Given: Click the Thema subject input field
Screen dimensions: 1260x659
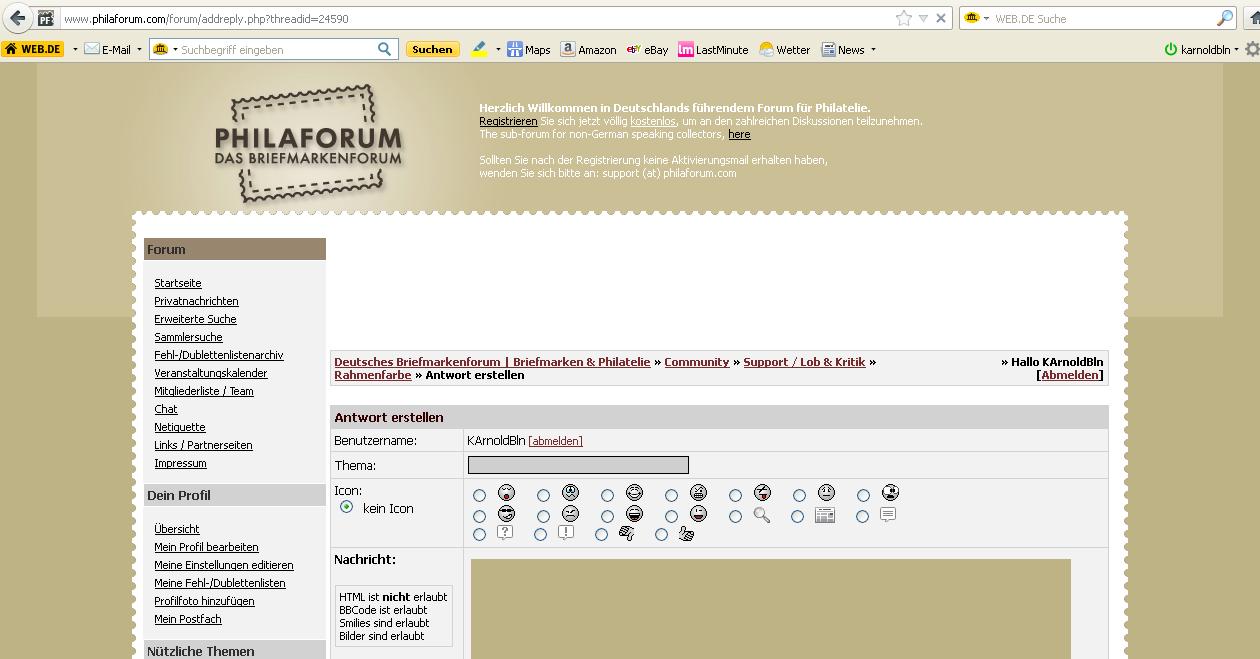Looking at the screenshot, I should [578, 465].
